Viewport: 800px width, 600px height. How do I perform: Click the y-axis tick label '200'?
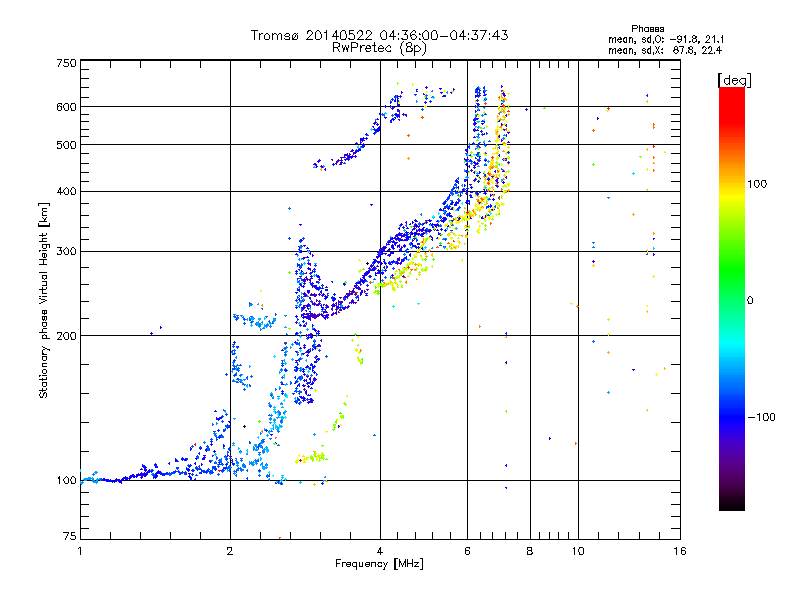pos(66,336)
